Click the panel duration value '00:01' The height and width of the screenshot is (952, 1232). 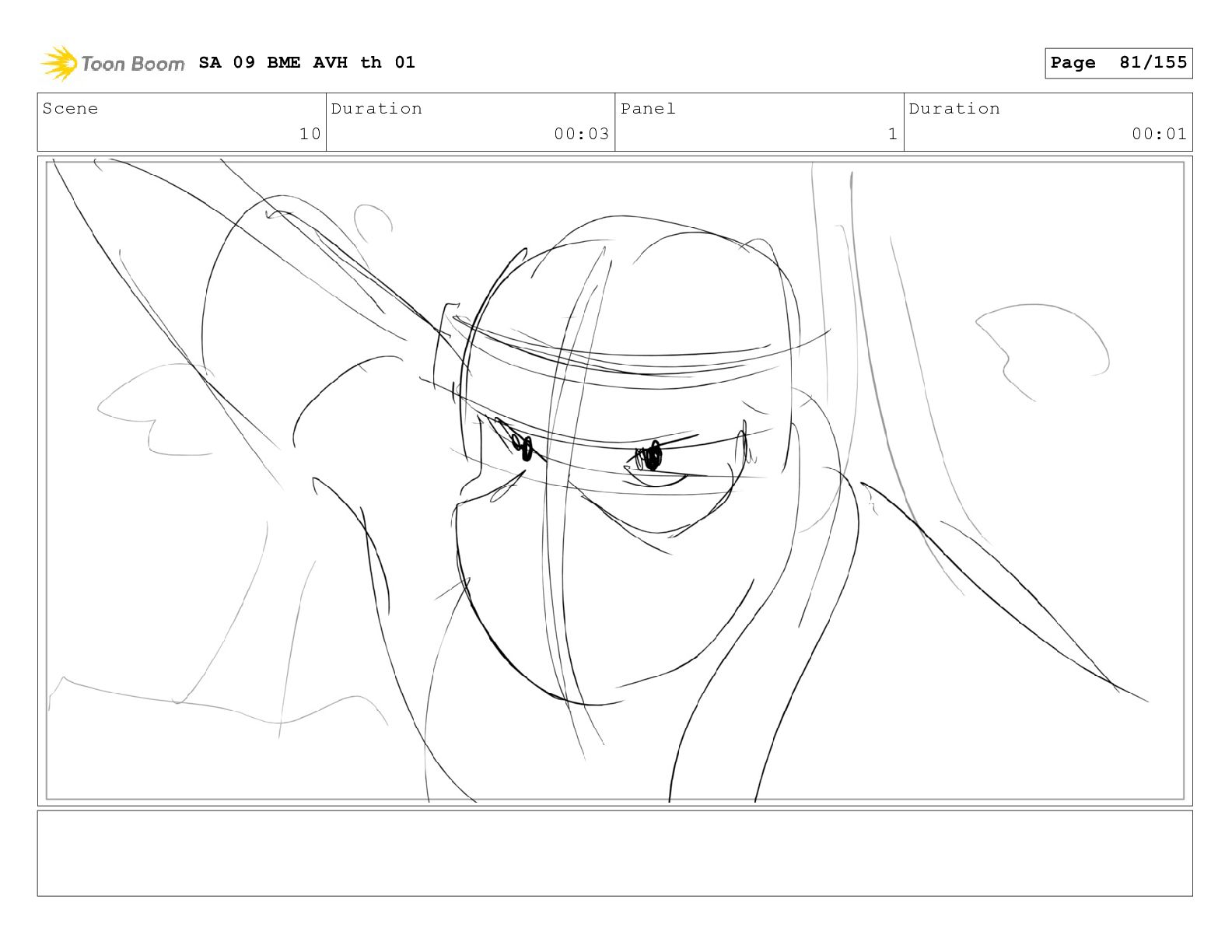tap(1159, 134)
